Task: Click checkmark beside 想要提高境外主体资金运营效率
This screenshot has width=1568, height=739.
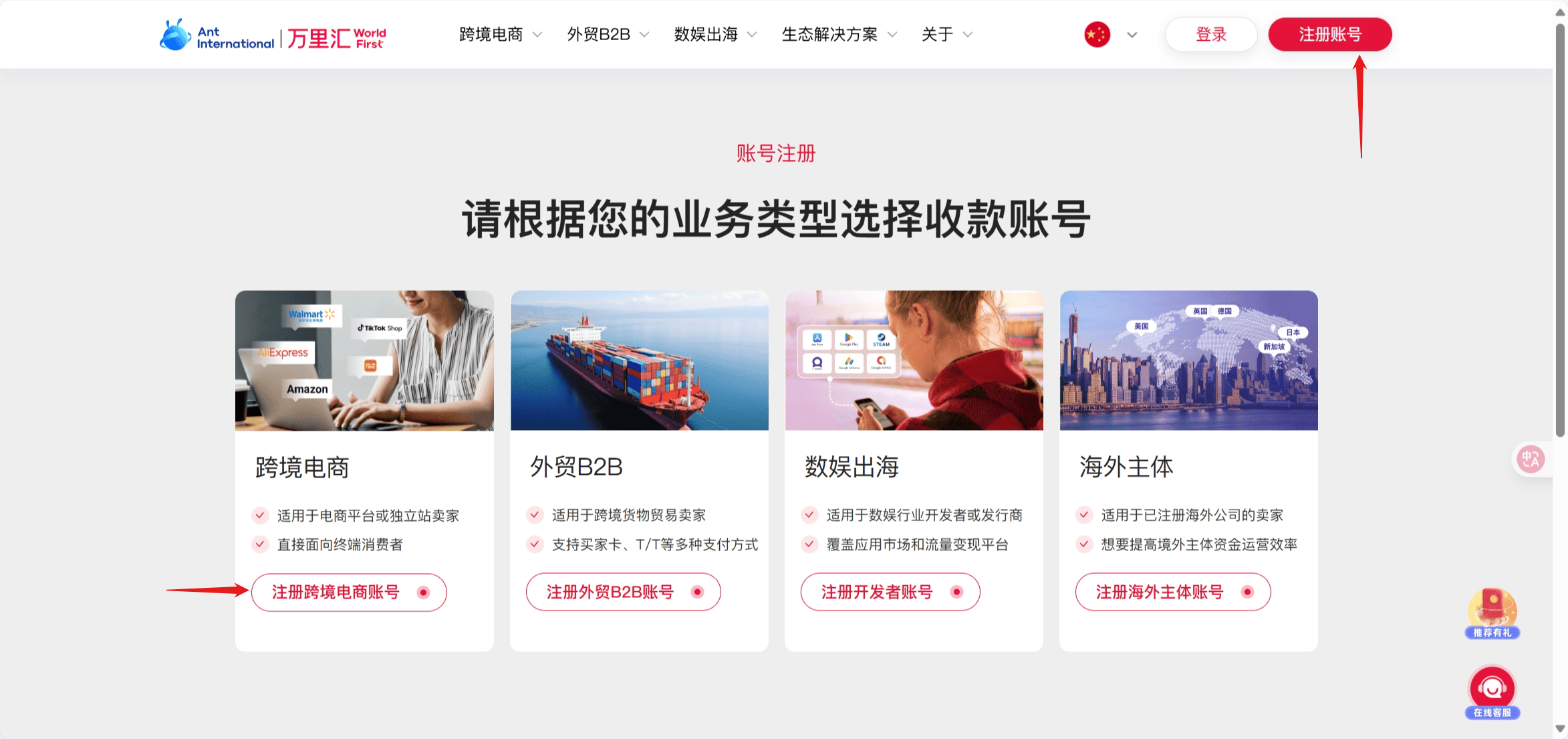Action: click(x=1084, y=544)
